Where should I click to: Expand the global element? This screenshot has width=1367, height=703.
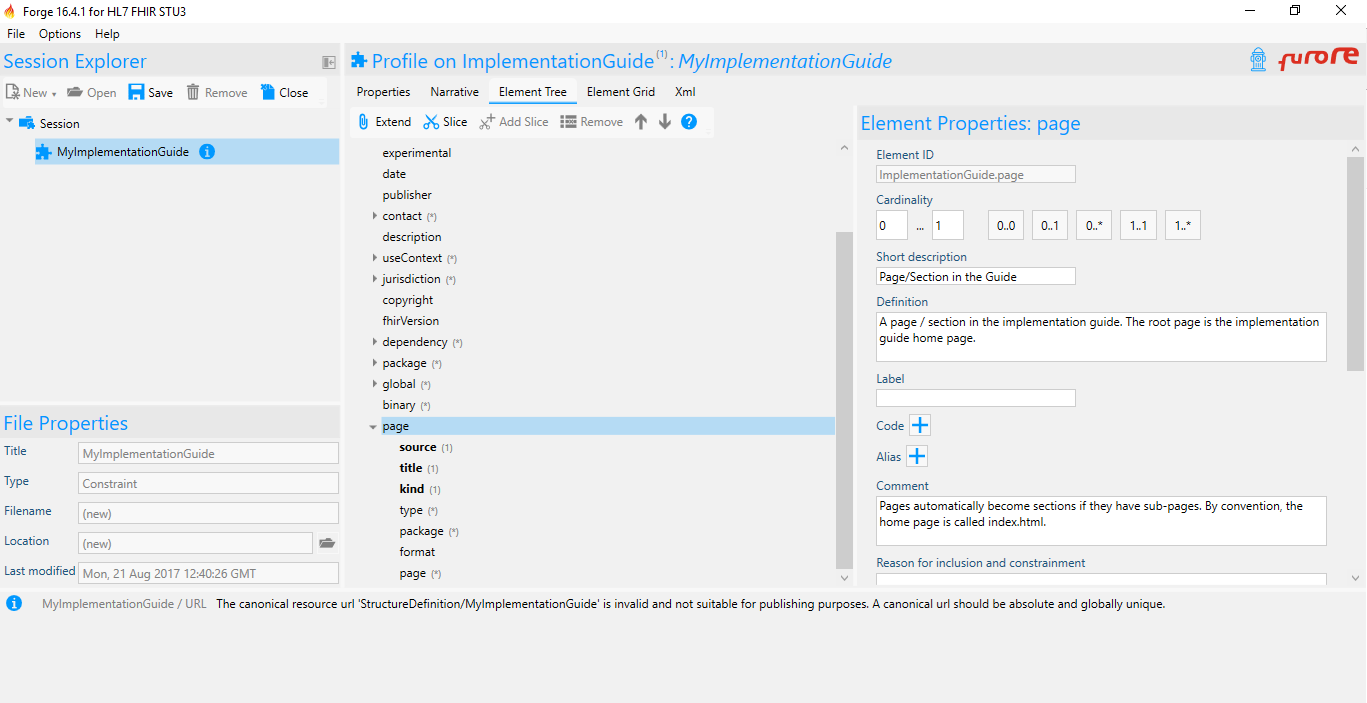pyautogui.click(x=375, y=384)
